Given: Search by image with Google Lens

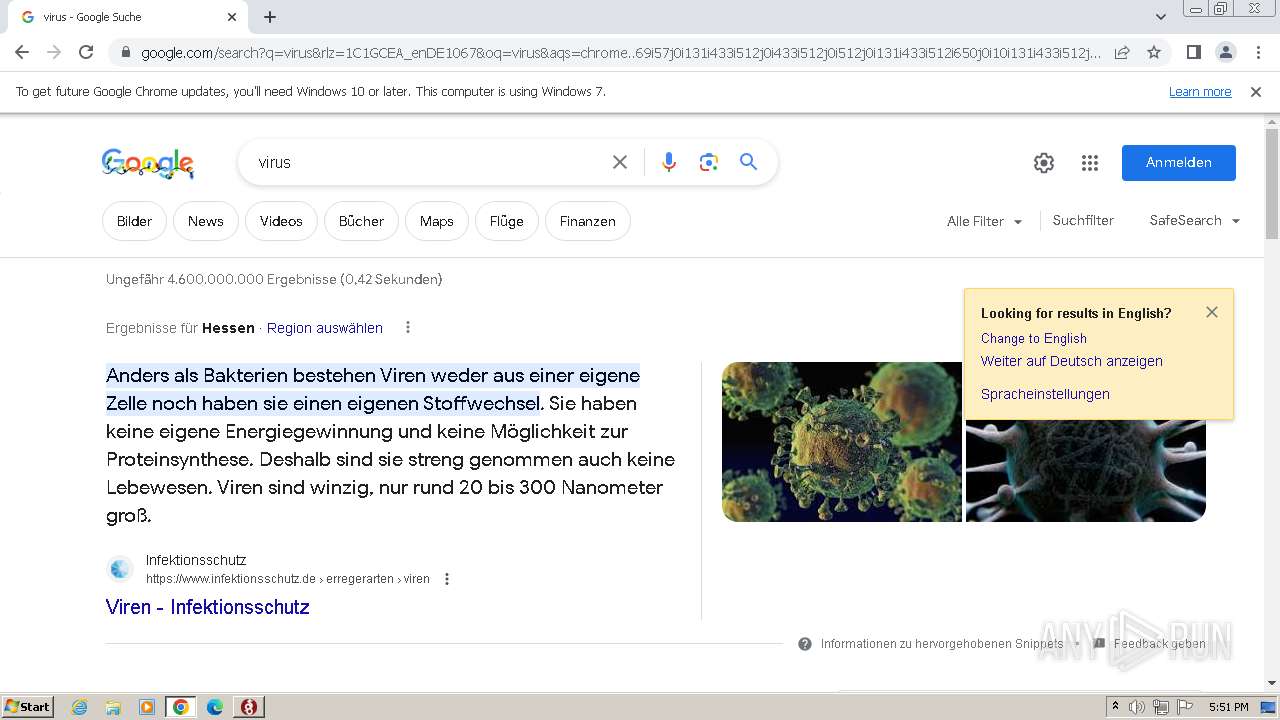Looking at the screenshot, I should [709, 162].
